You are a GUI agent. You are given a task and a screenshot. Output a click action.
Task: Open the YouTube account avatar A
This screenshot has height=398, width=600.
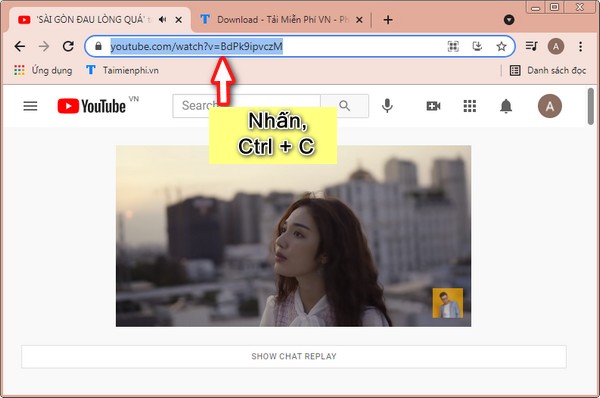coord(549,106)
